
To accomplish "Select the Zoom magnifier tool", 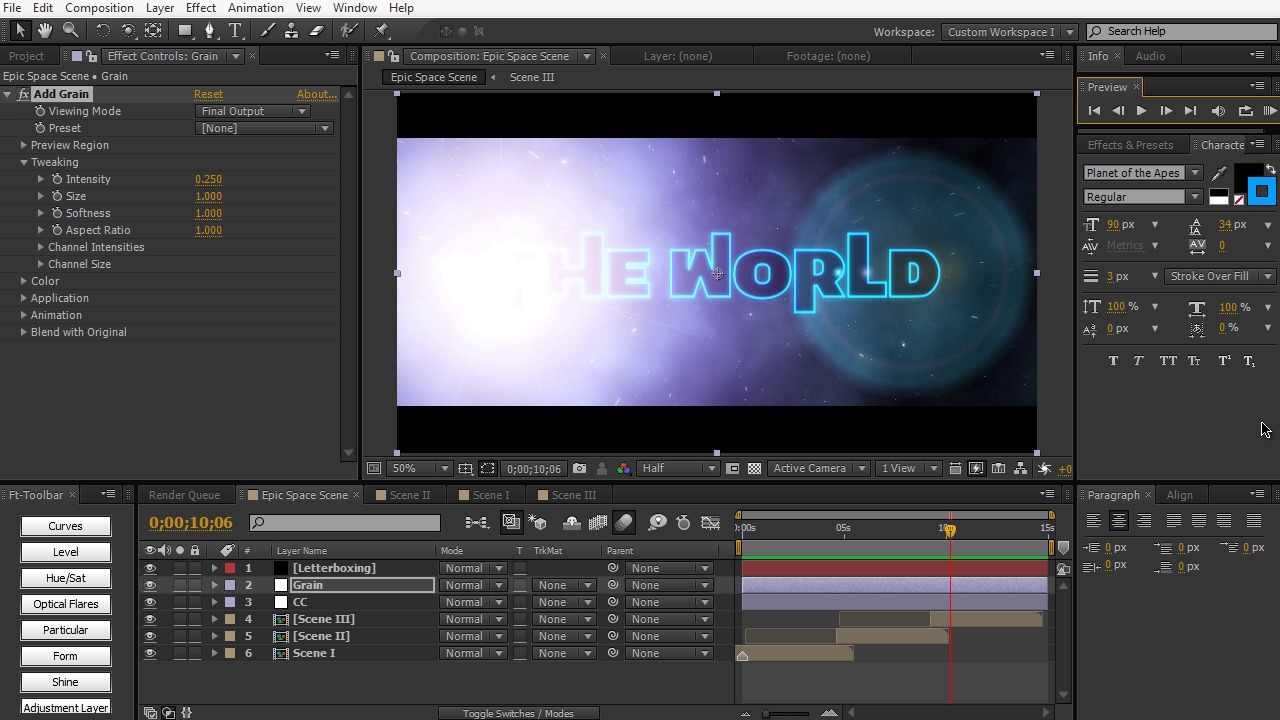I will [70, 31].
